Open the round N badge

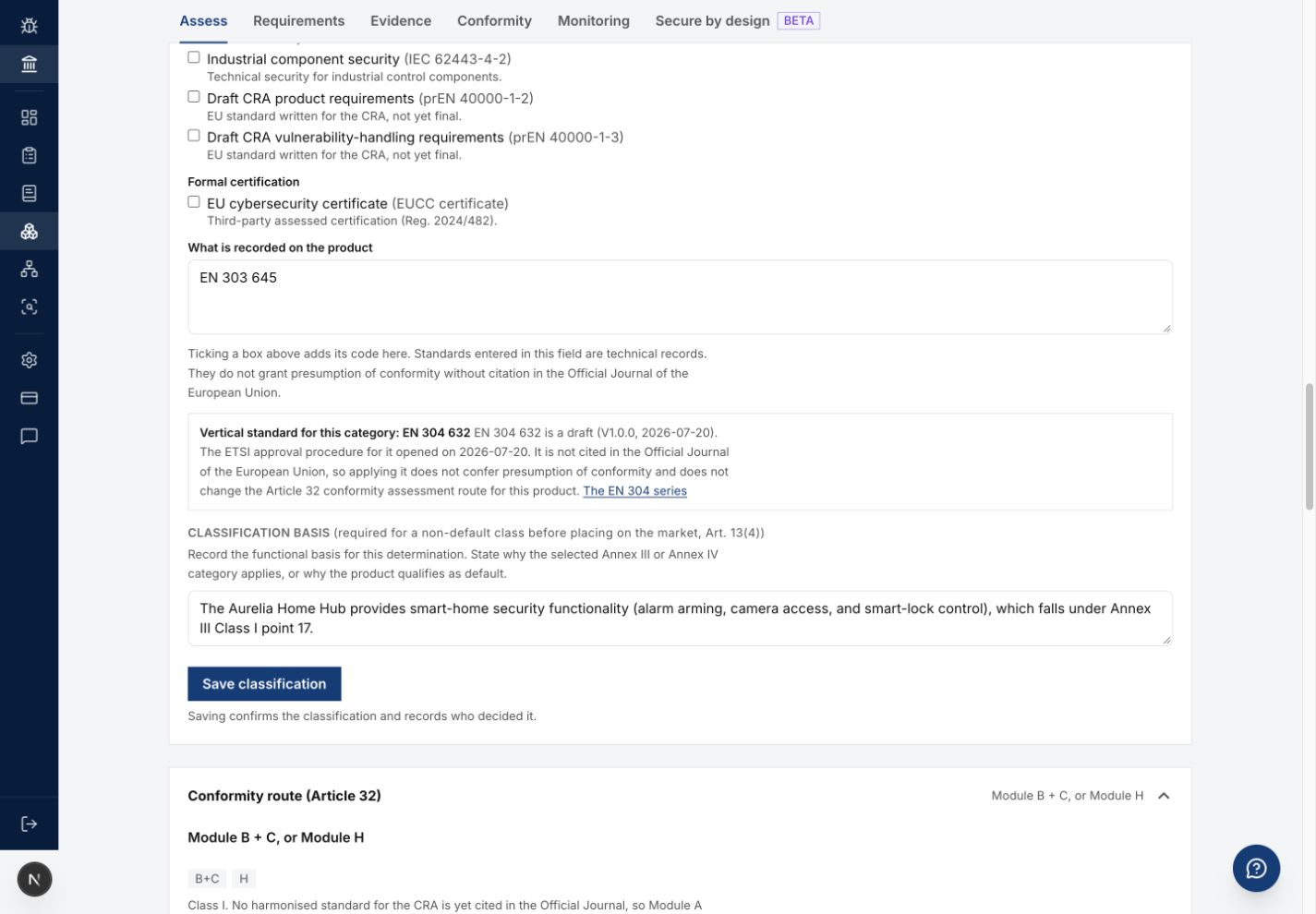[34, 879]
